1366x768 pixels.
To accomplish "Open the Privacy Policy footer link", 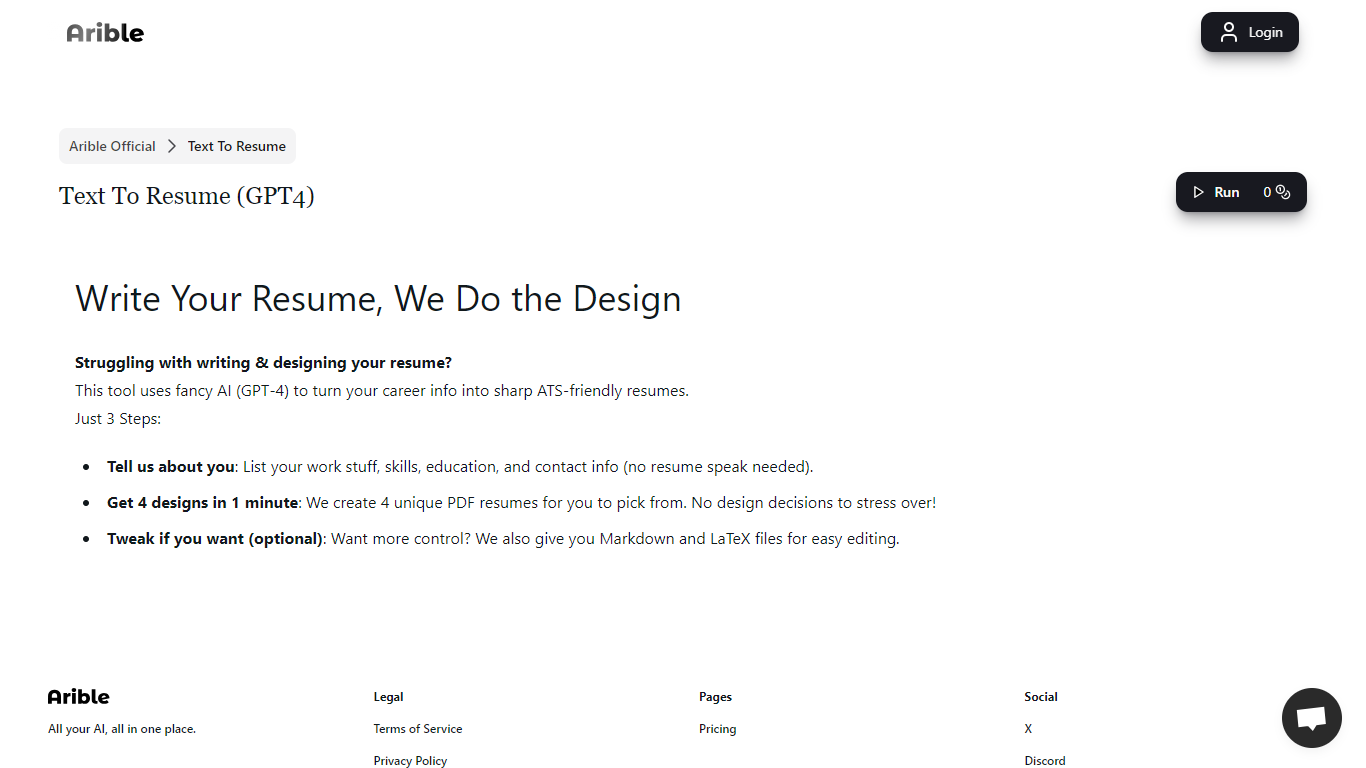I will pyautogui.click(x=410, y=761).
